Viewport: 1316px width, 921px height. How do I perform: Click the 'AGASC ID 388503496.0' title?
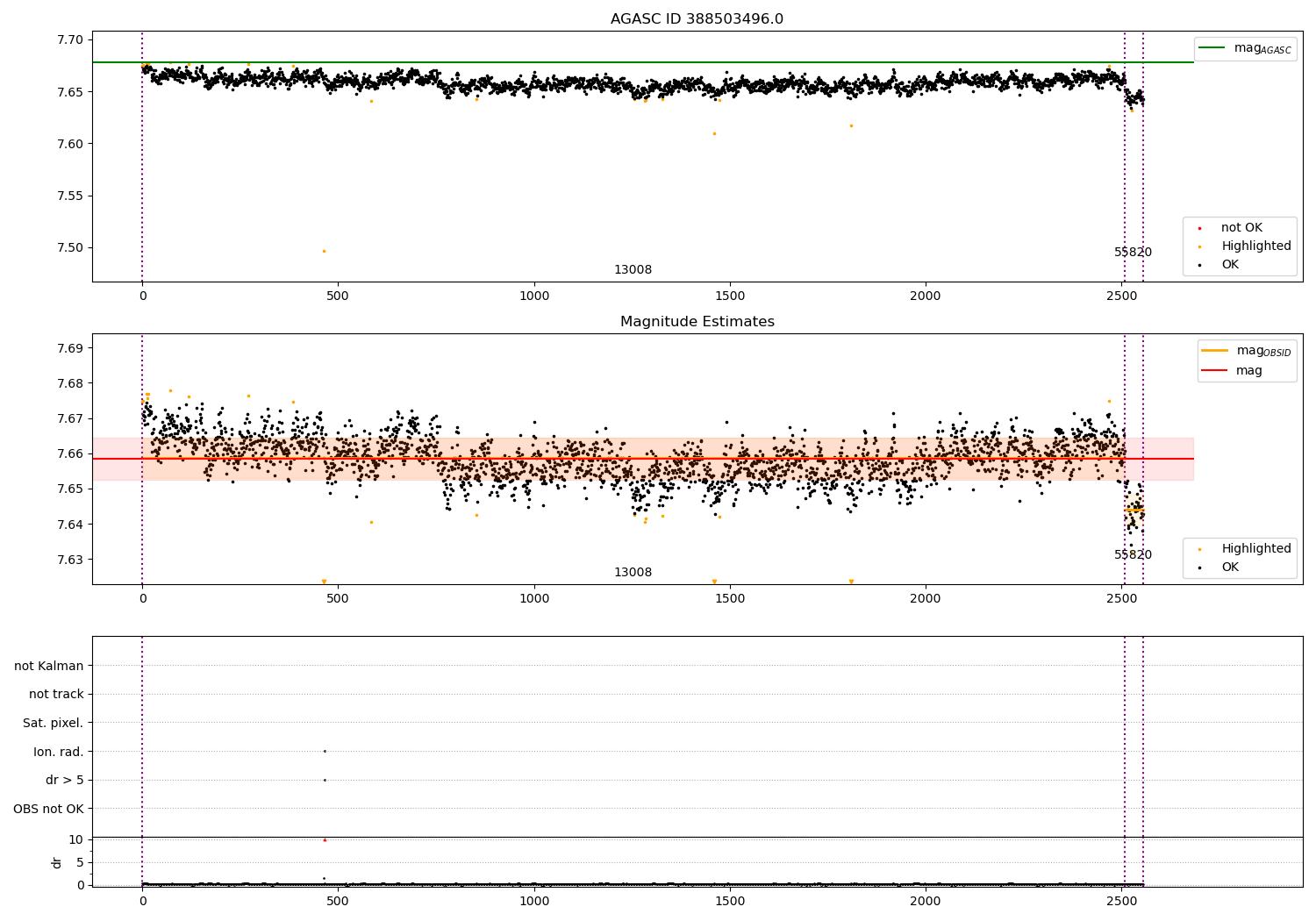(x=697, y=19)
